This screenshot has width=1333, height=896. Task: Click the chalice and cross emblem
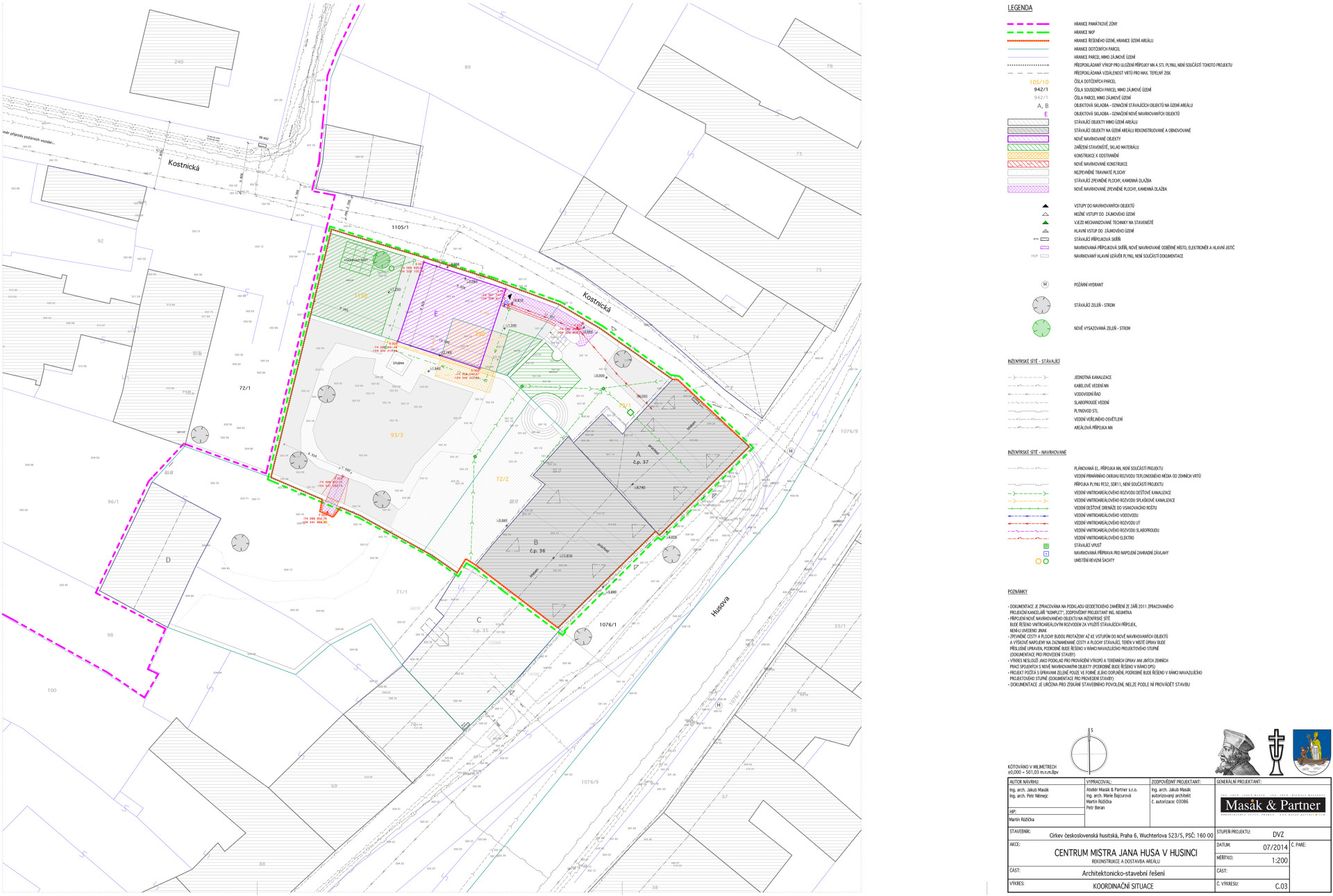pyautogui.click(x=1276, y=752)
